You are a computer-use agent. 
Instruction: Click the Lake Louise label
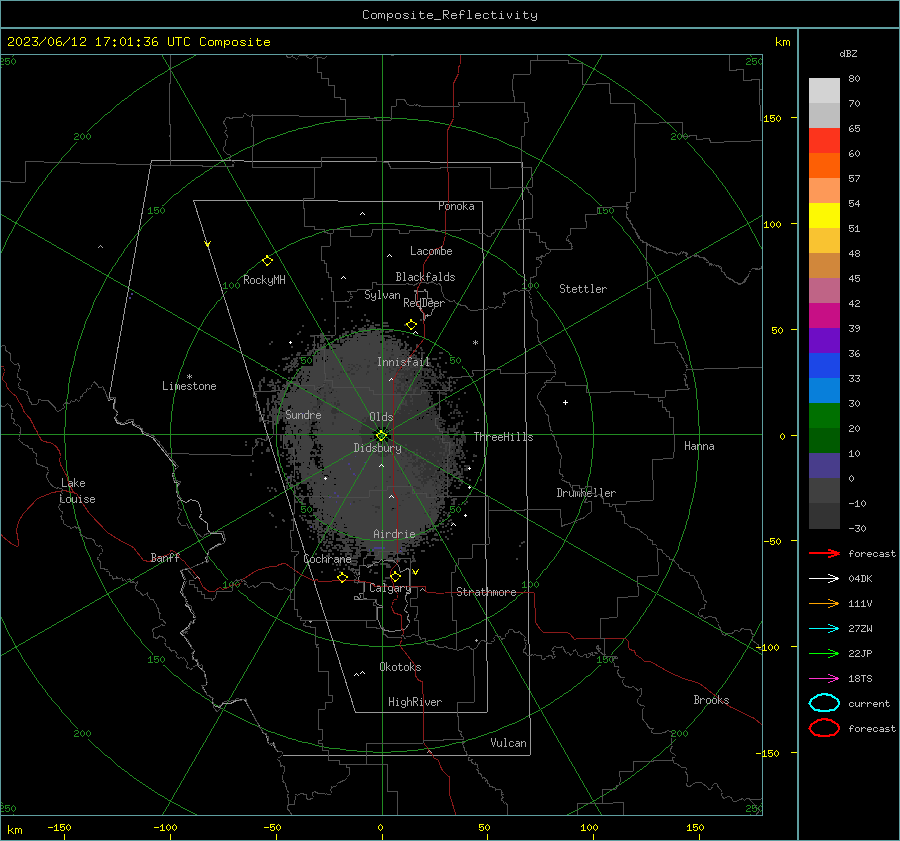tap(77, 491)
